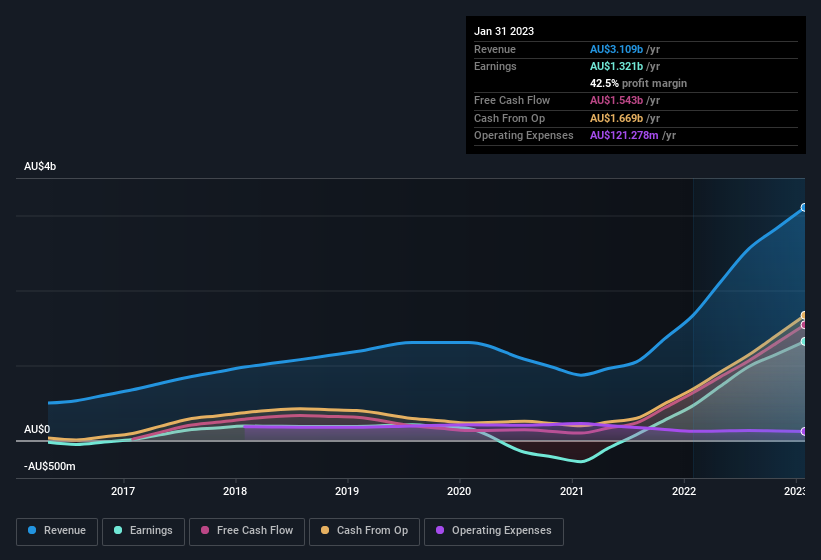The height and width of the screenshot is (560, 821).
Task: Click Free Cash Flow endpoint marker
Action: (804, 325)
